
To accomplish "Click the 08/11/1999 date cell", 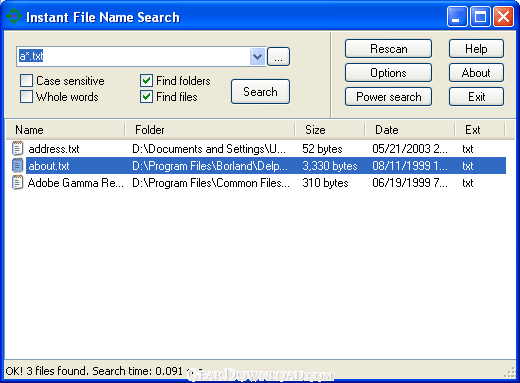I will pos(410,166).
